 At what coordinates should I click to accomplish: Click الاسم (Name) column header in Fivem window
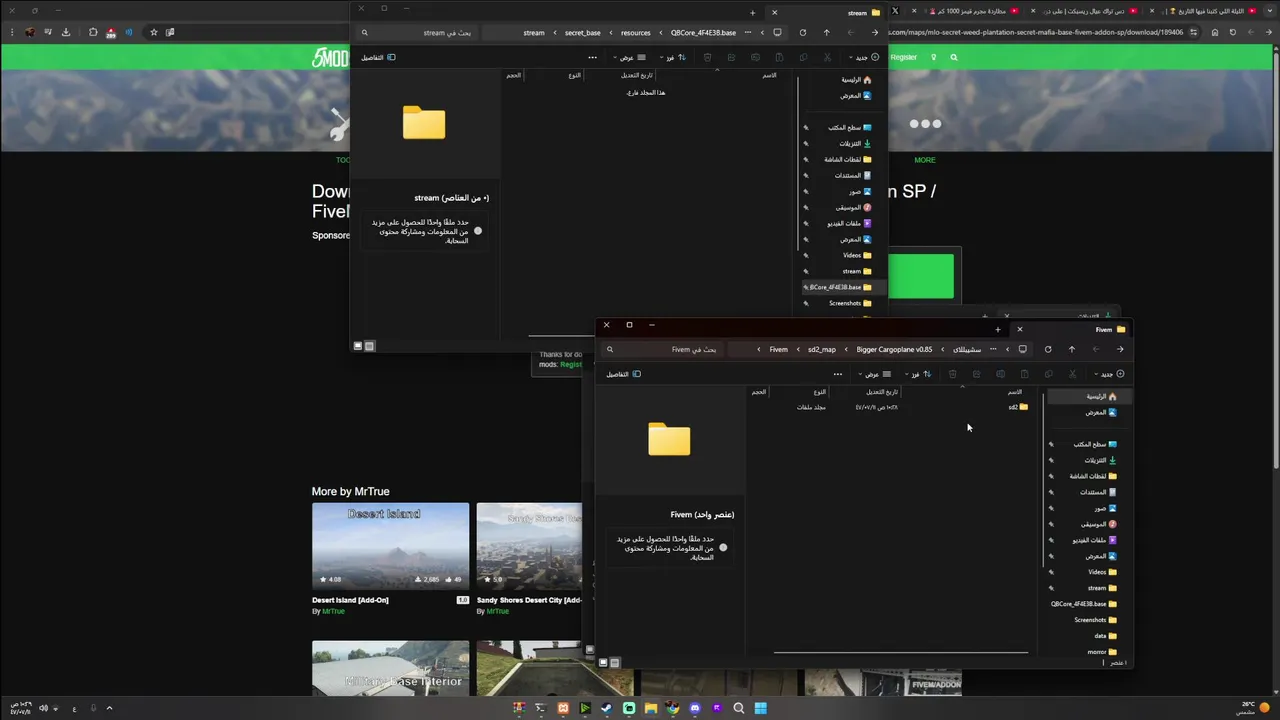1015,392
